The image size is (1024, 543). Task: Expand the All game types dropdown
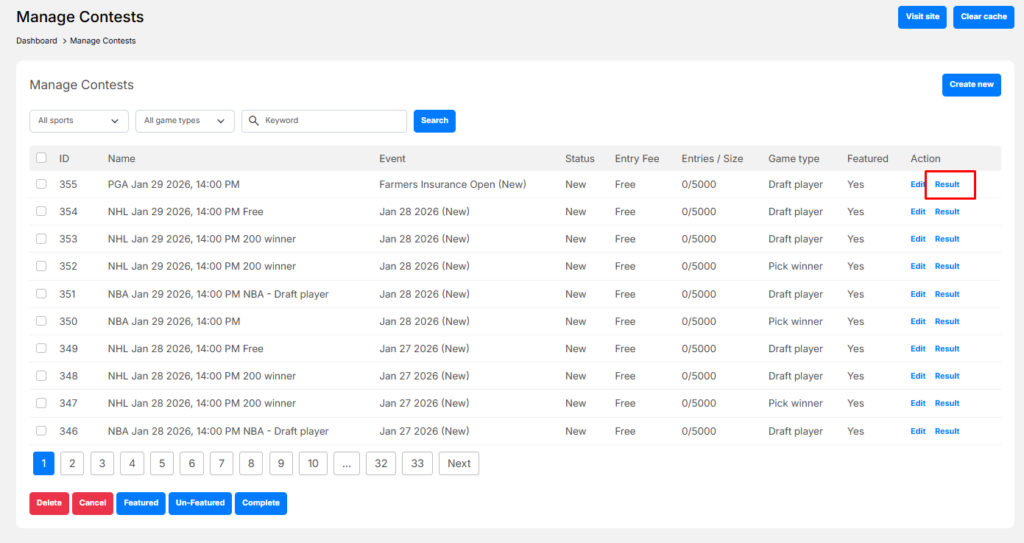185,121
